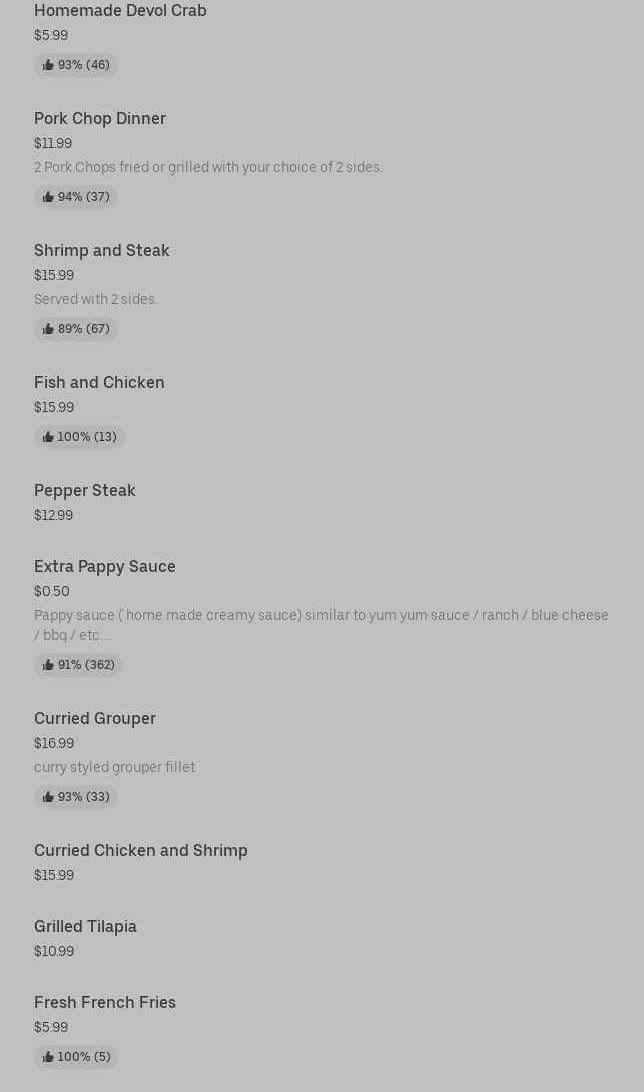Click thumbs-up icon under Pork Chop Dinner
The height and width of the screenshot is (1092, 644).
point(48,197)
